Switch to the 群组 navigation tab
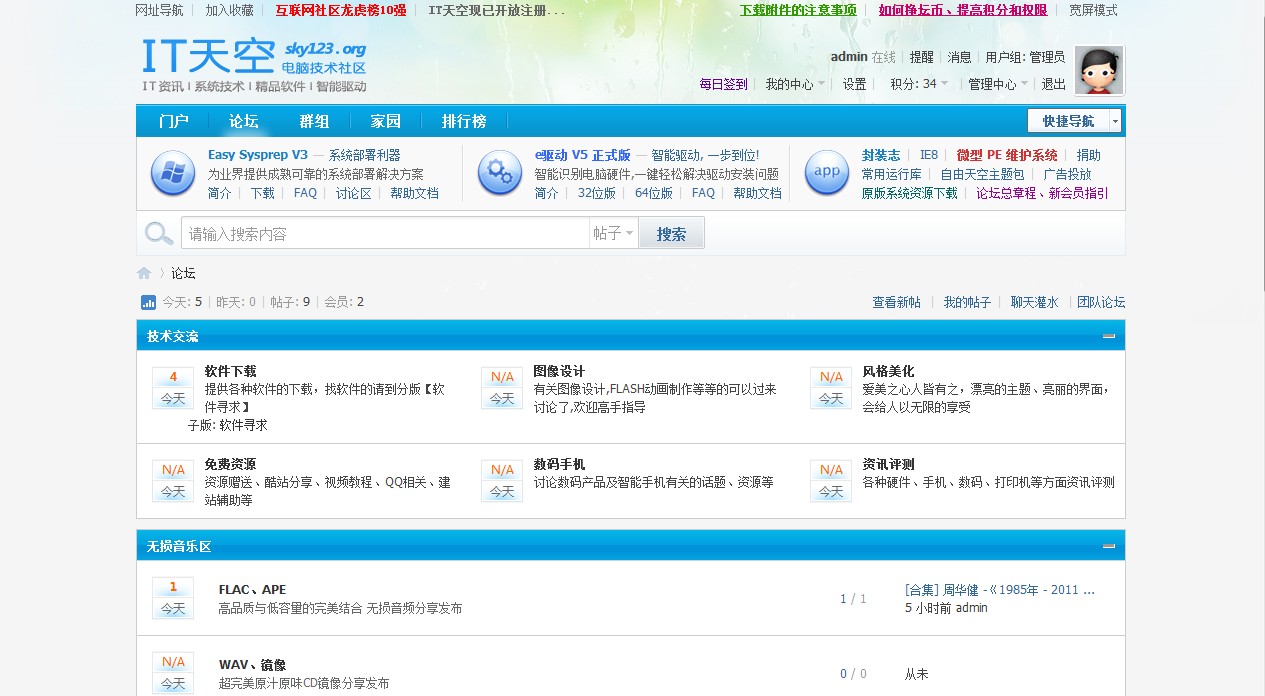 pyautogui.click(x=314, y=121)
